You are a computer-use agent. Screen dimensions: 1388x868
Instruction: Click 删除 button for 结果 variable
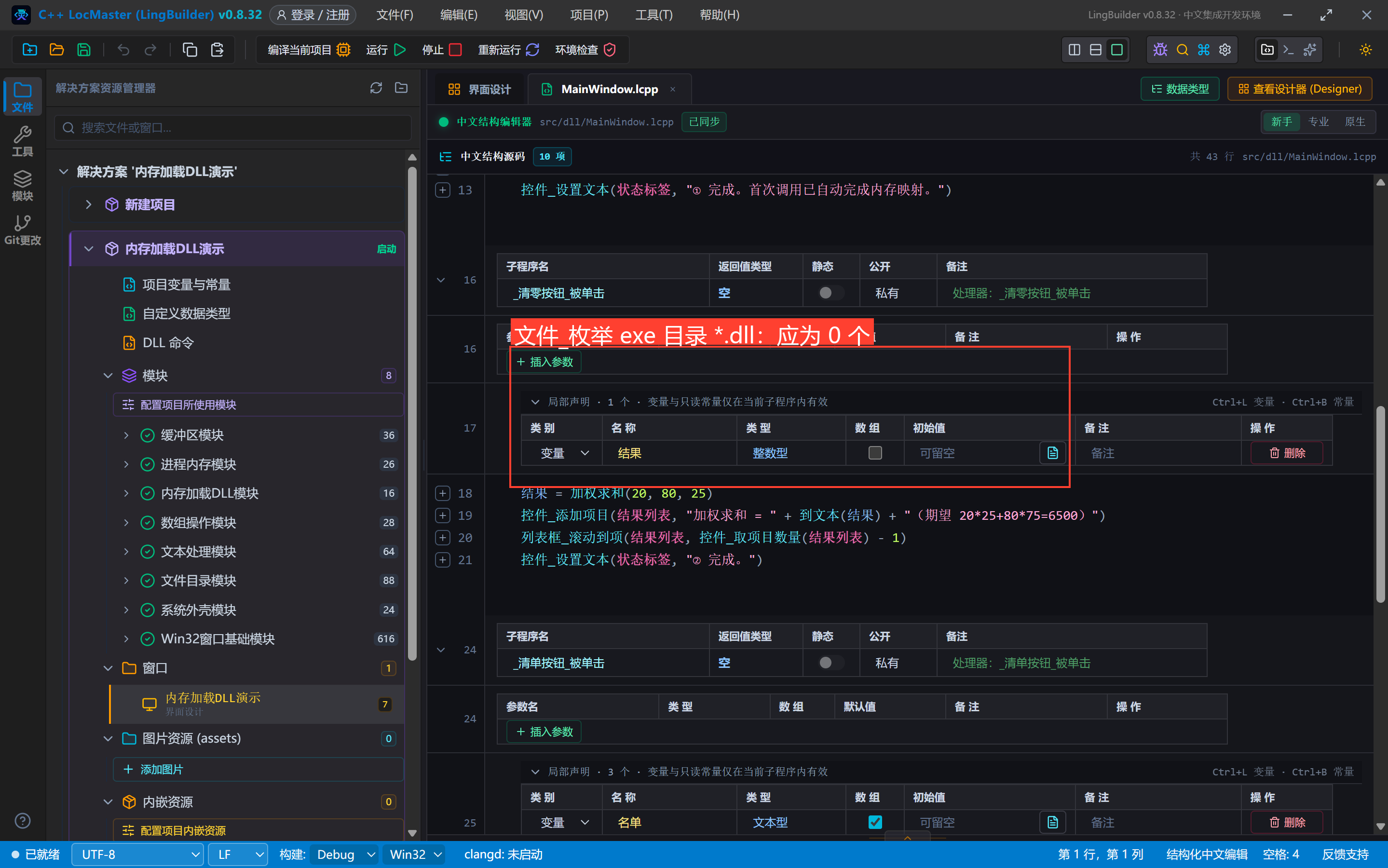pos(1286,453)
